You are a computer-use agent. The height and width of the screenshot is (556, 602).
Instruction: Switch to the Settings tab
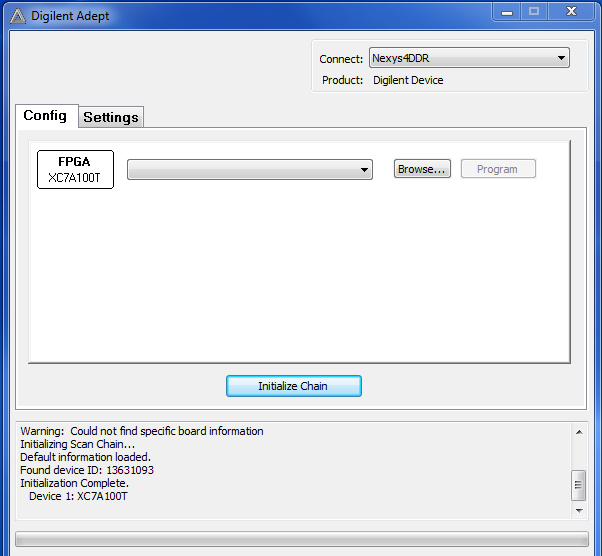click(111, 117)
